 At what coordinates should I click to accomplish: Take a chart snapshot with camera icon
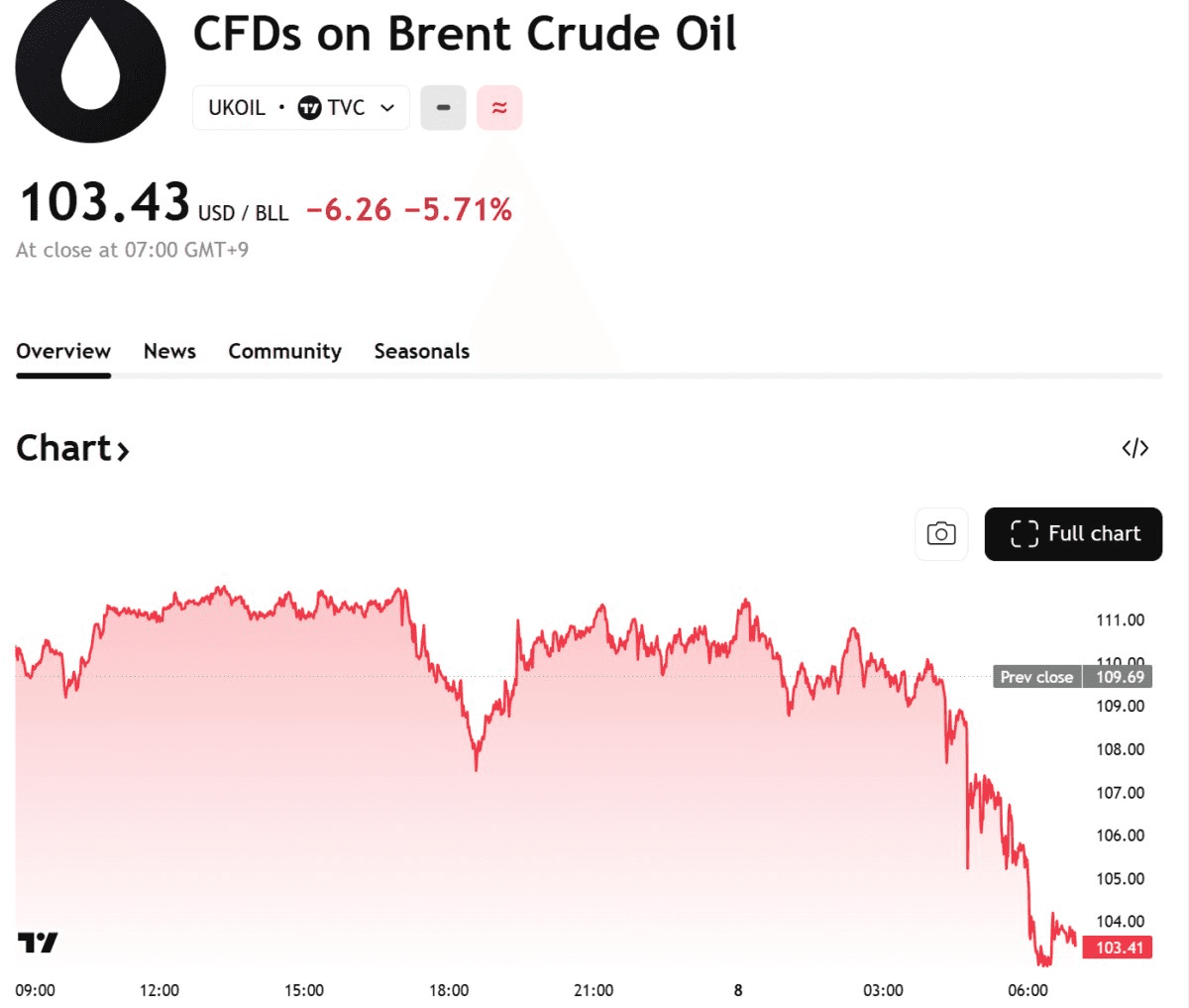(x=940, y=534)
